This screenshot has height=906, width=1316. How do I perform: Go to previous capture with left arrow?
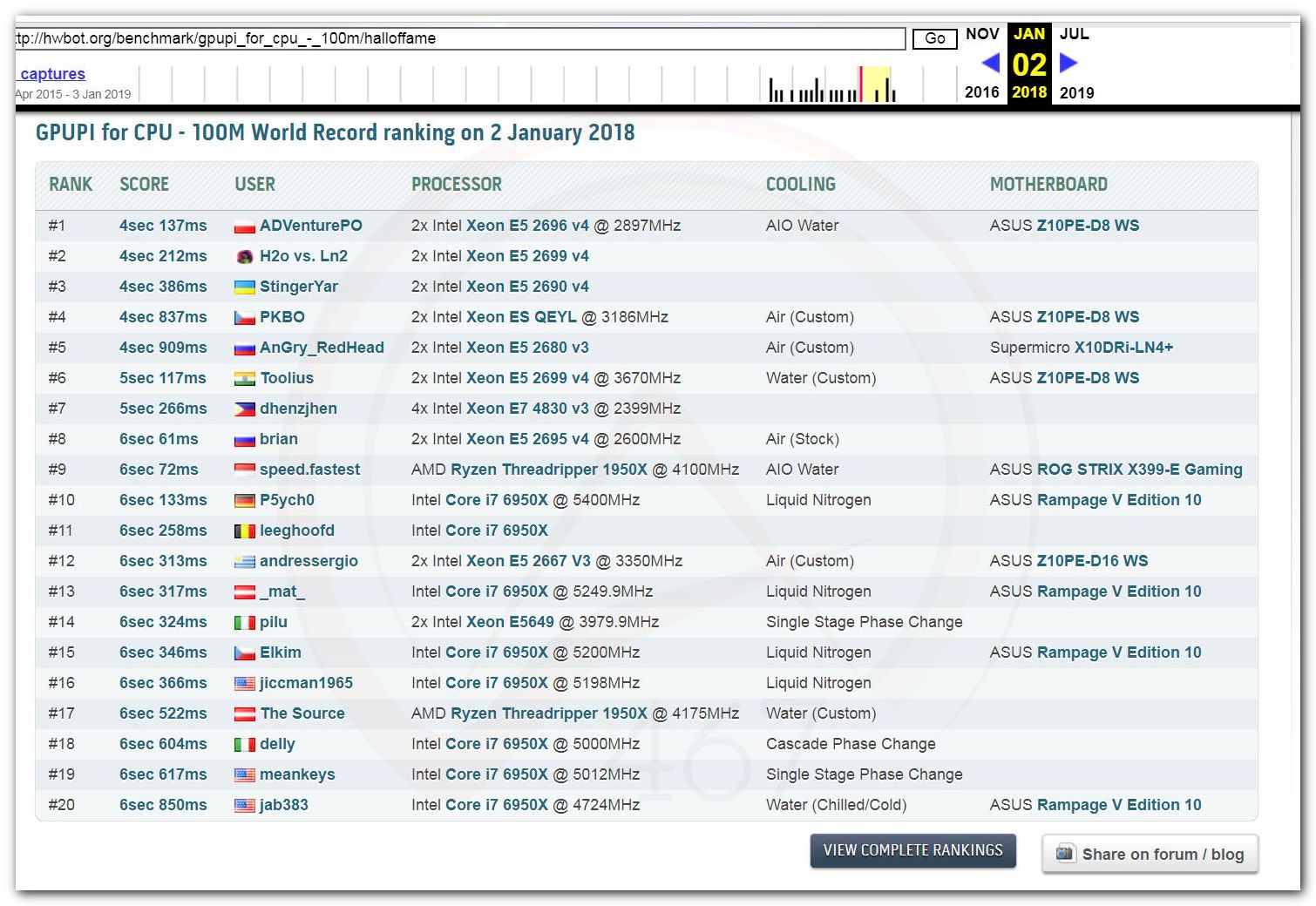(x=990, y=63)
